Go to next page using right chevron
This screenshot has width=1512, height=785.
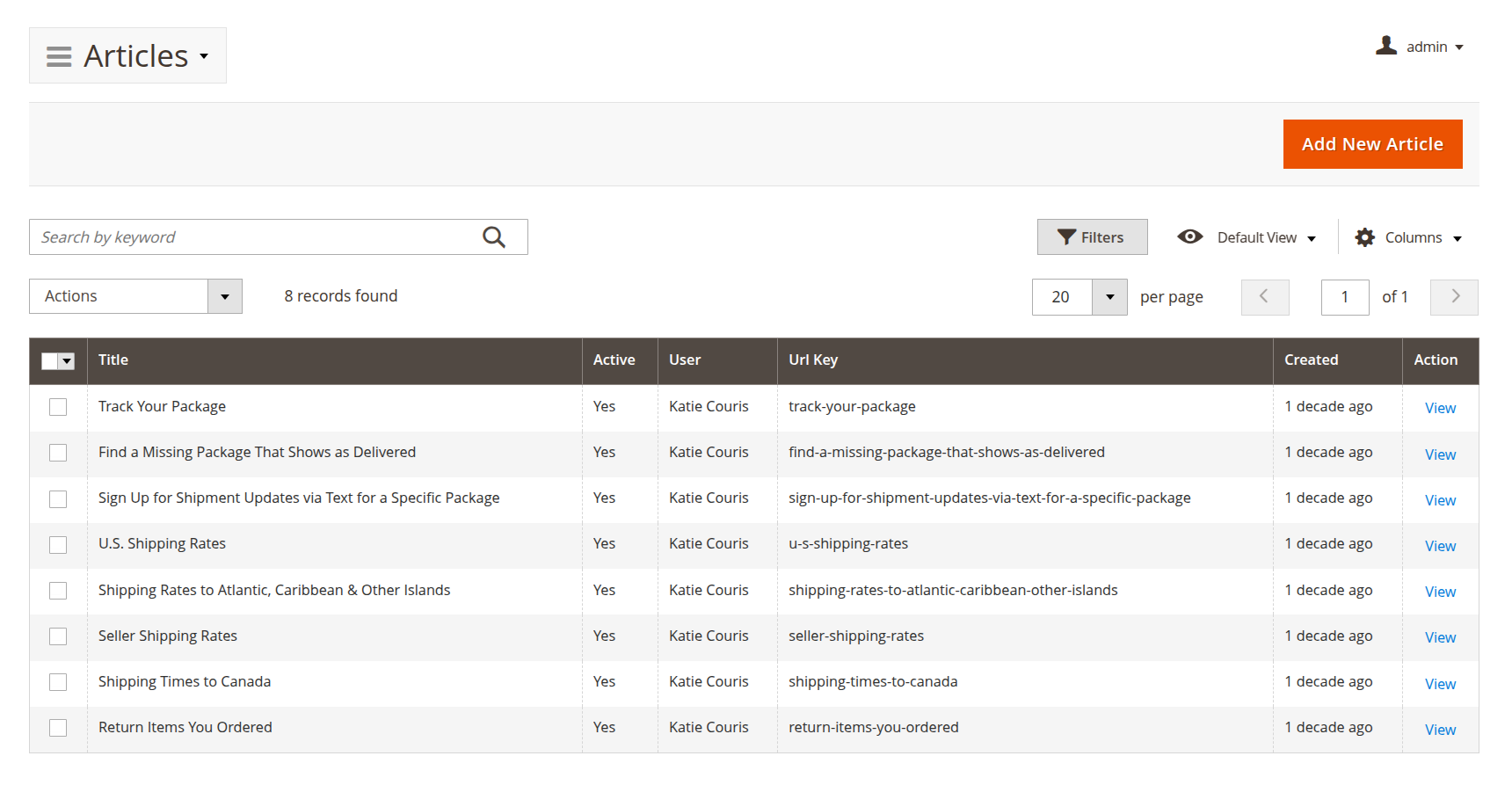pyautogui.click(x=1454, y=297)
